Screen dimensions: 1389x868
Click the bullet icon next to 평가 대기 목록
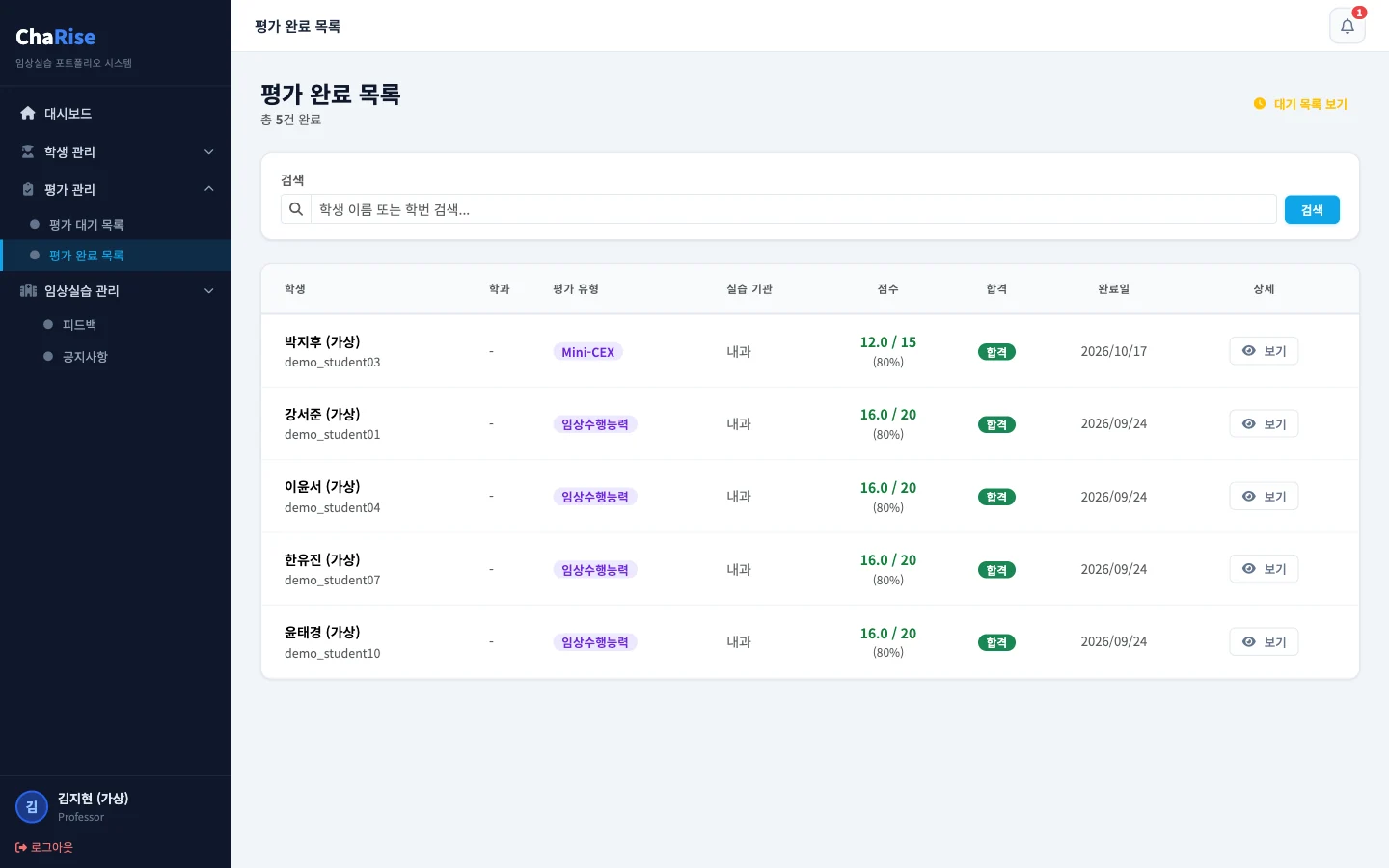[x=35, y=225]
